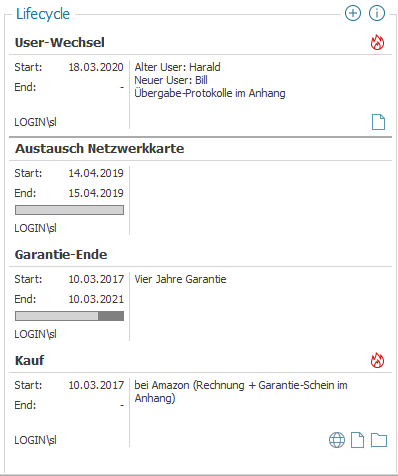Click the flame icon on User-Wechsel

point(377,42)
